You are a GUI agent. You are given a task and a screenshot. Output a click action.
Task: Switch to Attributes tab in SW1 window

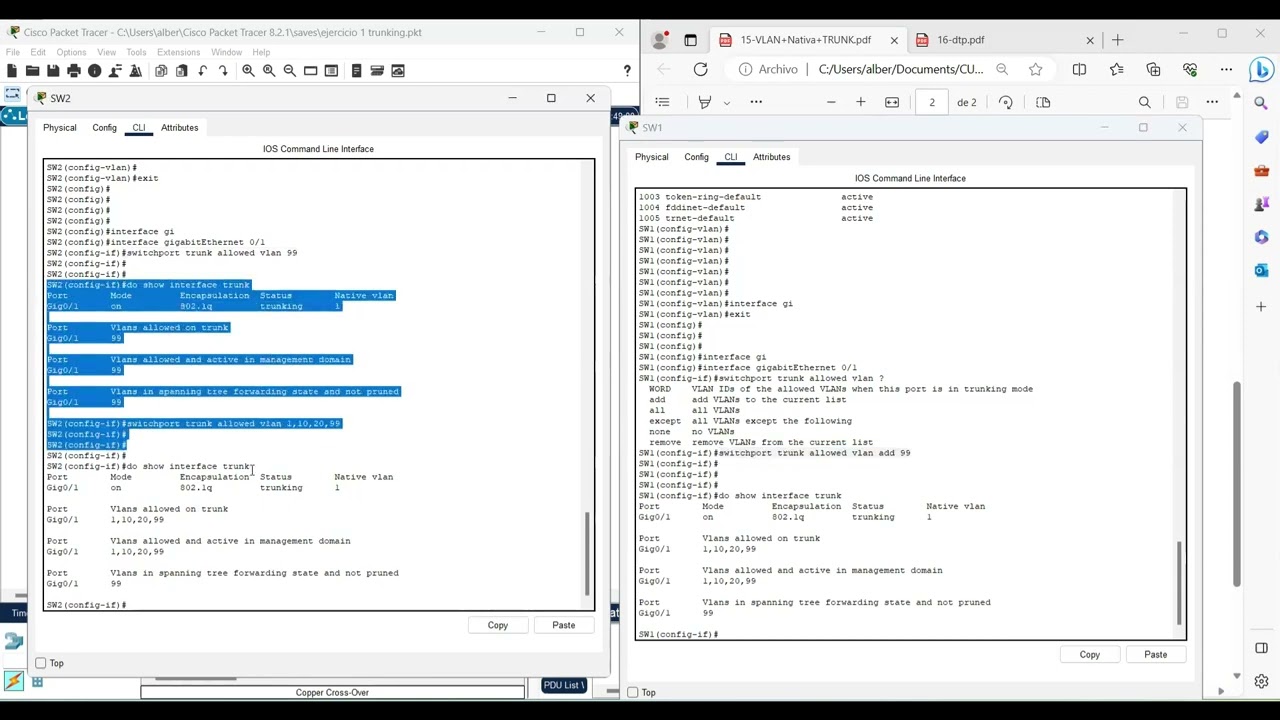(772, 157)
